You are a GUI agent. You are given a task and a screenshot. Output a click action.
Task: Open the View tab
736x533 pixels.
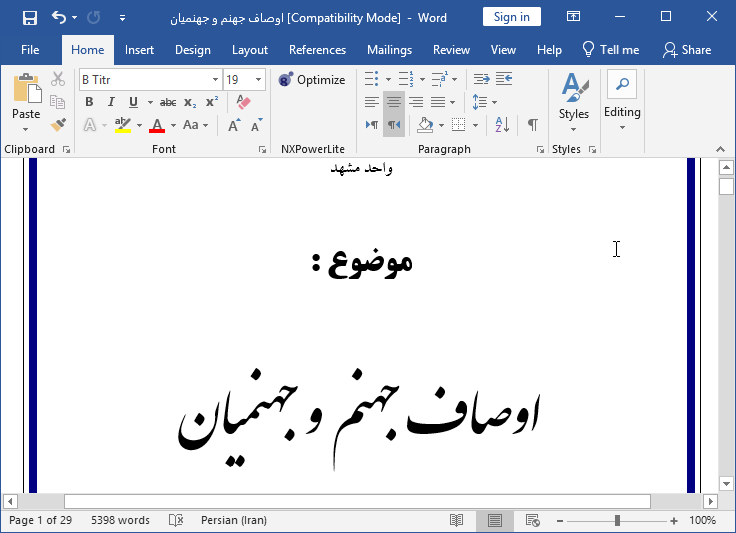(503, 50)
